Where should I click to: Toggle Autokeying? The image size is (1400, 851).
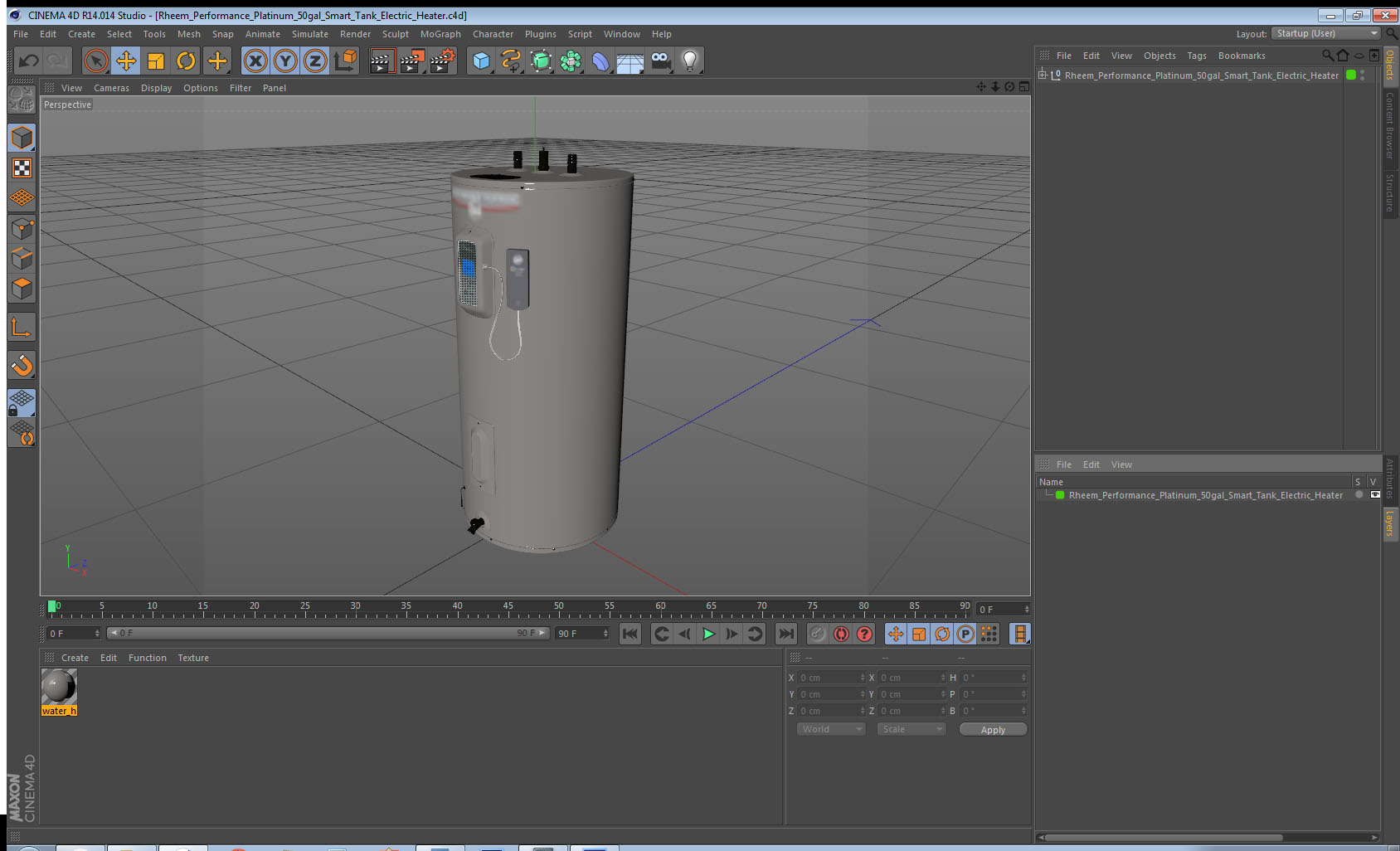tap(841, 634)
